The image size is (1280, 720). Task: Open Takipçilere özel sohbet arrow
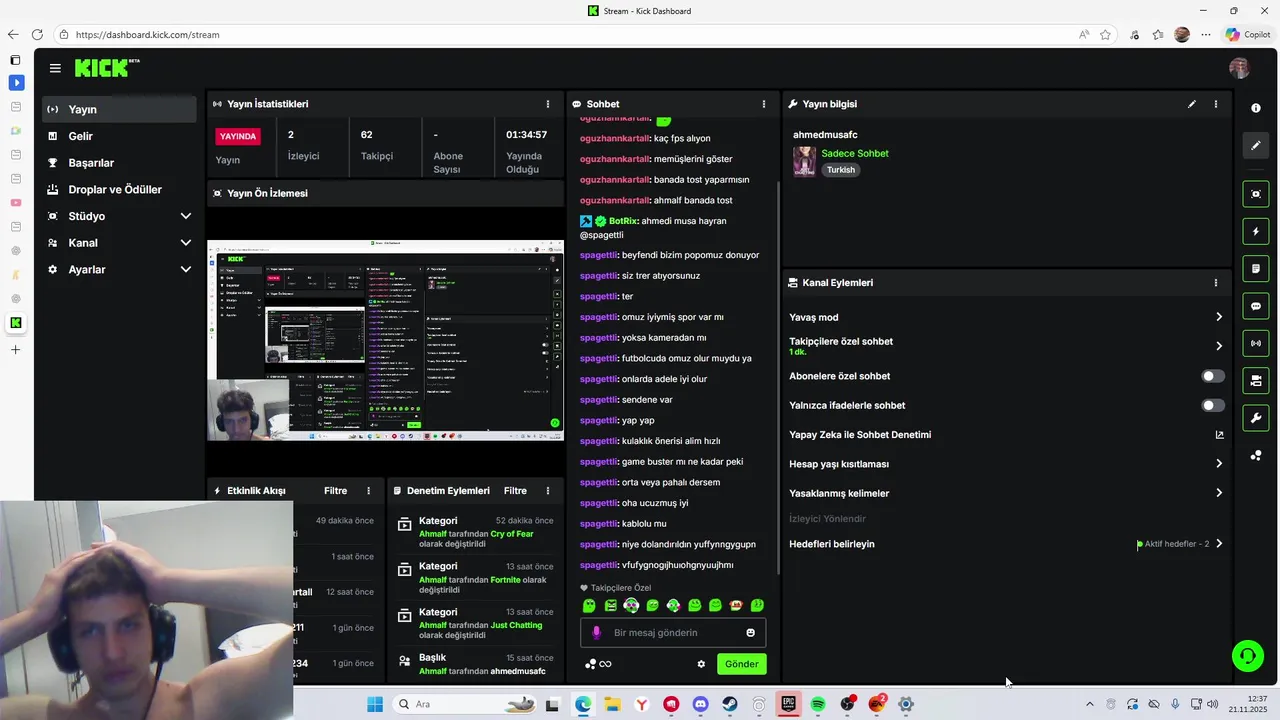point(1219,346)
